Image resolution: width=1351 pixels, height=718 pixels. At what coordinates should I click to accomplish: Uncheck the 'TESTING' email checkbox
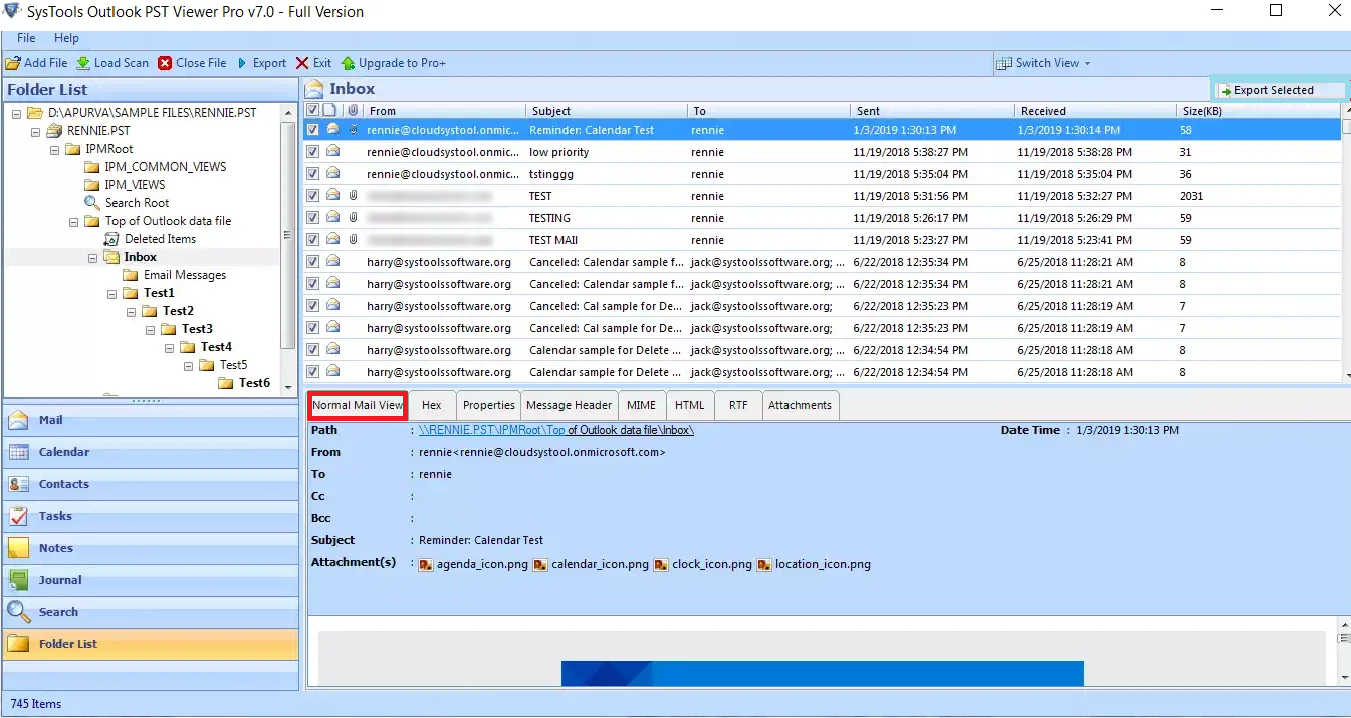point(313,218)
